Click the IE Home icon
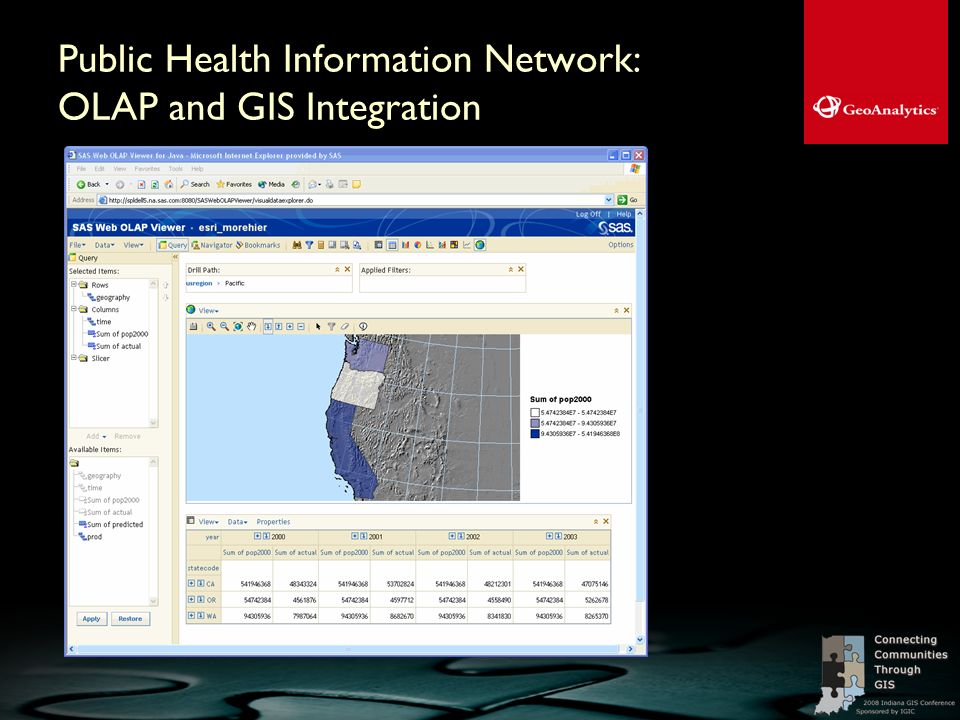This screenshot has height=720, width=960. (168, 184)
